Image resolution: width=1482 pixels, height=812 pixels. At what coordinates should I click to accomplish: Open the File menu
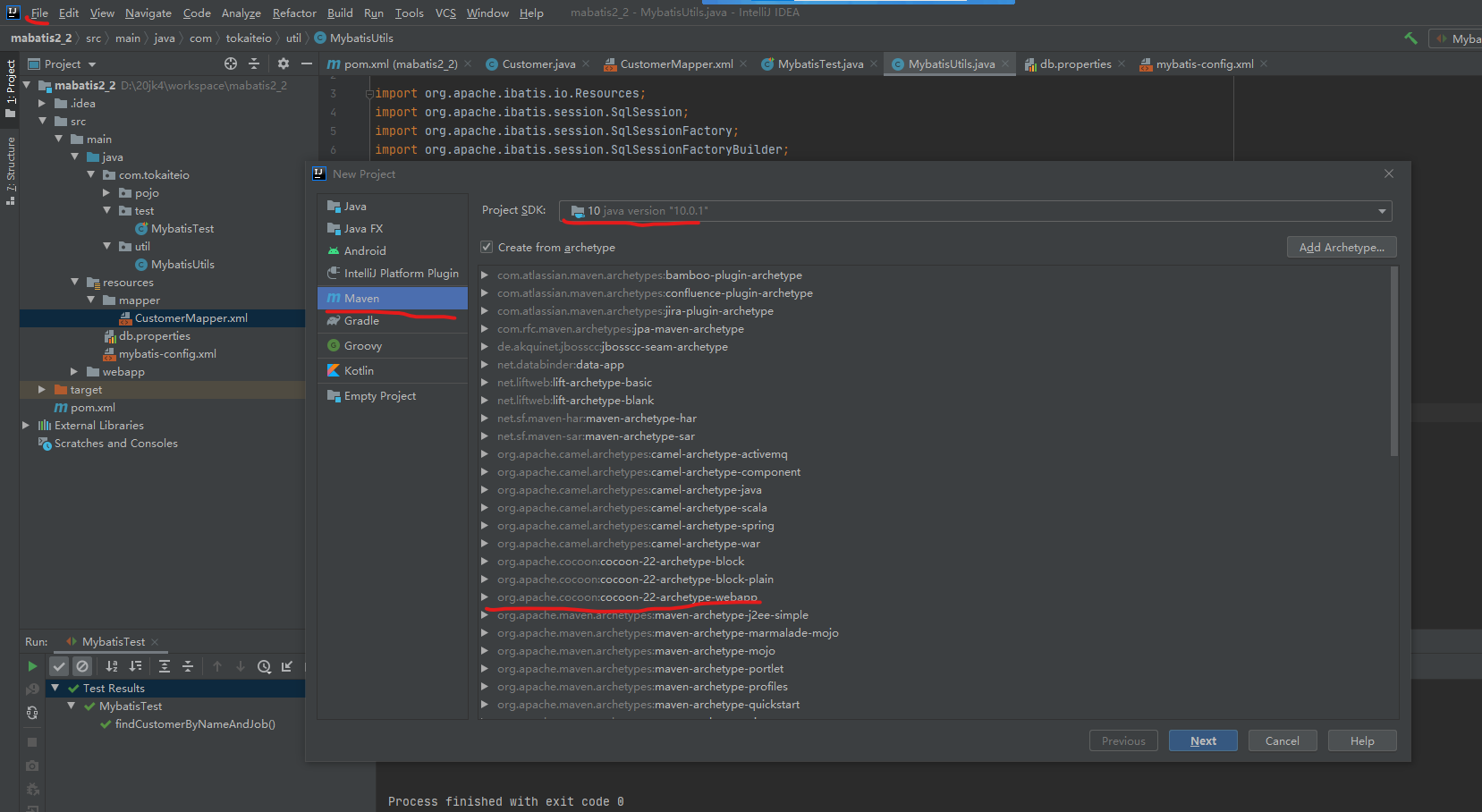pyautogui.click(x=39, y=13)
